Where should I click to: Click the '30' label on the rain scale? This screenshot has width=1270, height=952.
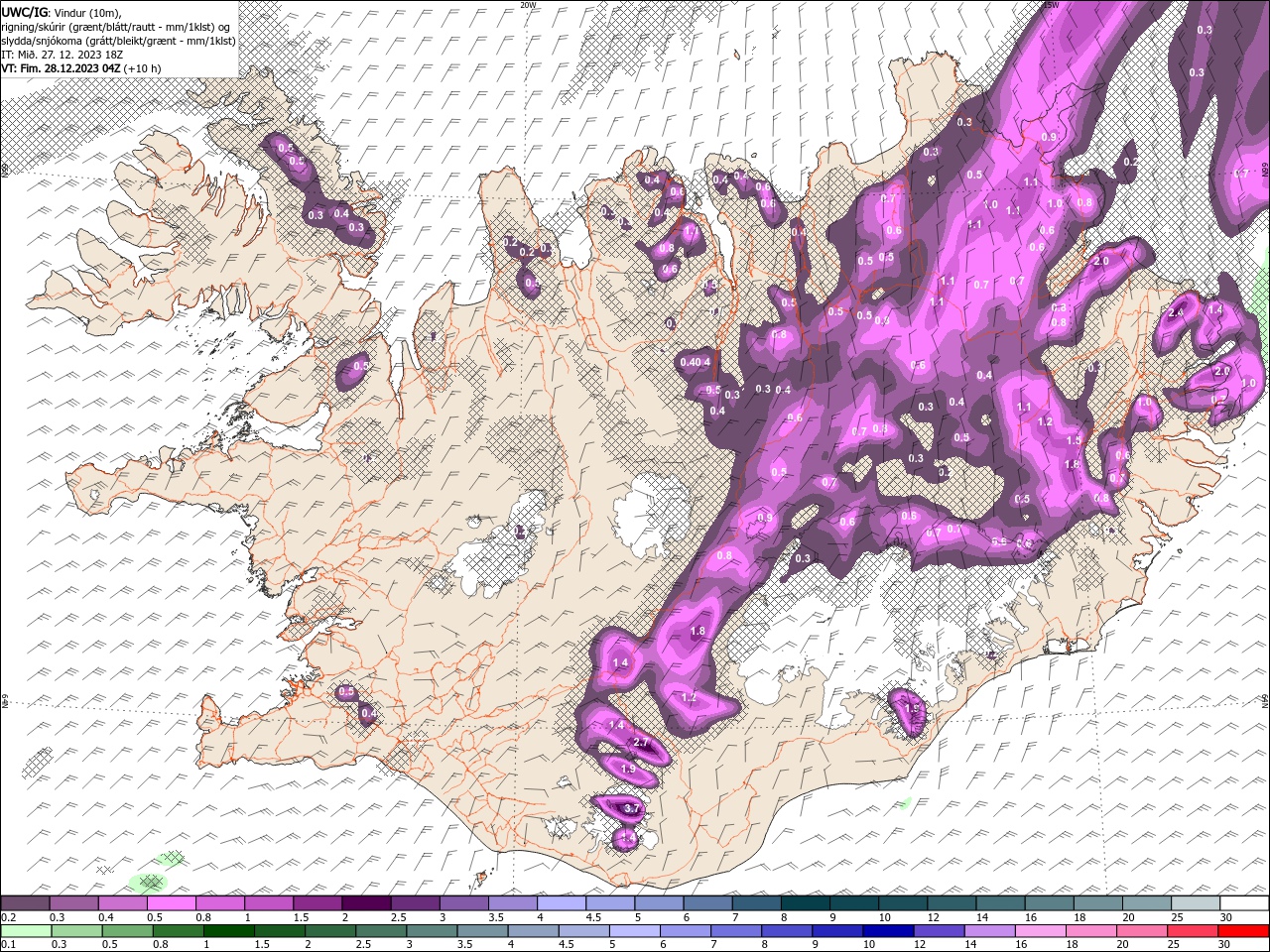[x=1226, y=945]
